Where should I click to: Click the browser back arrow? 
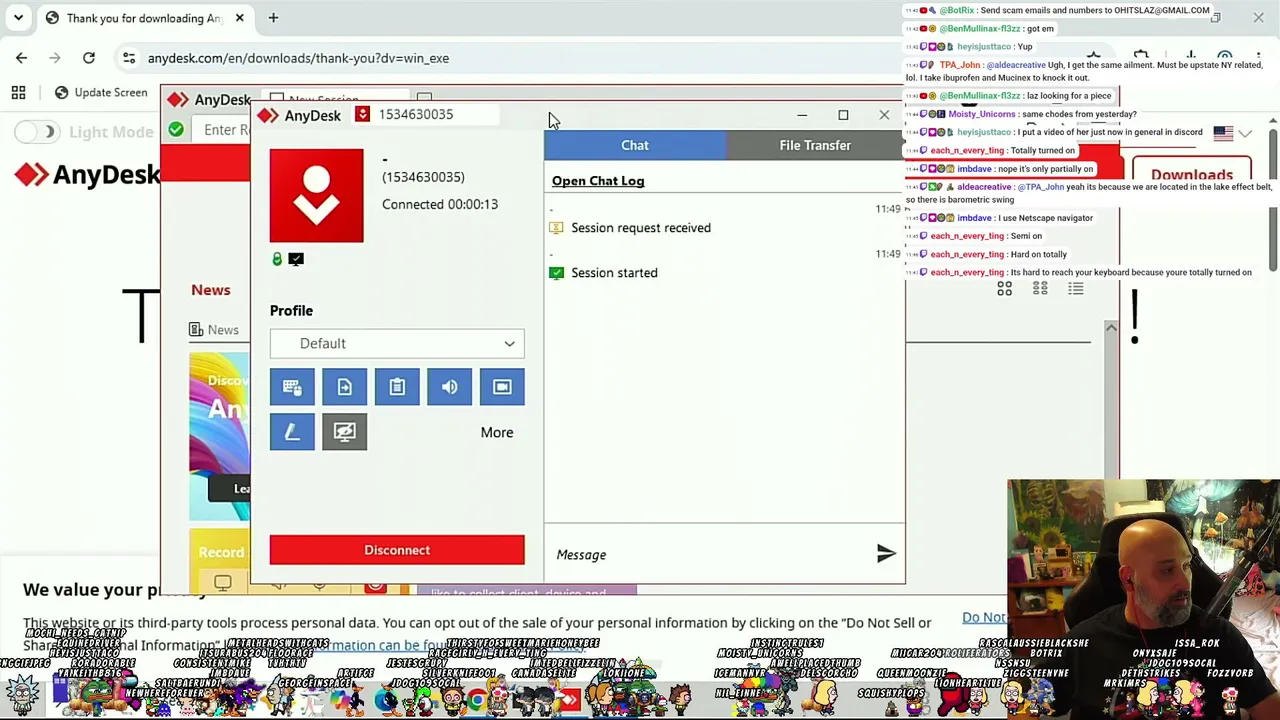pyautogui.click(x=22, y=58)
